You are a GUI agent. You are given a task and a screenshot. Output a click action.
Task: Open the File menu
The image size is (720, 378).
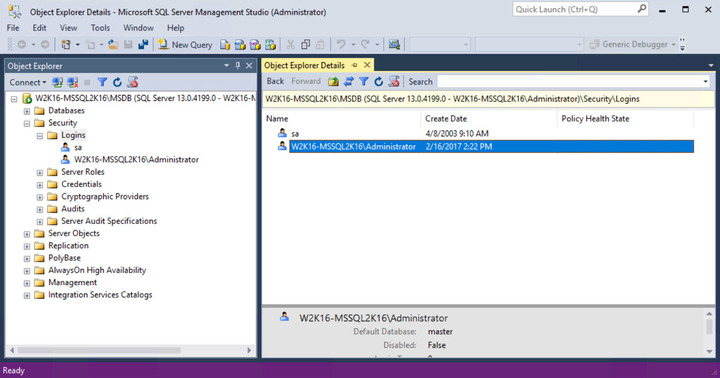(x=13, y=28)
